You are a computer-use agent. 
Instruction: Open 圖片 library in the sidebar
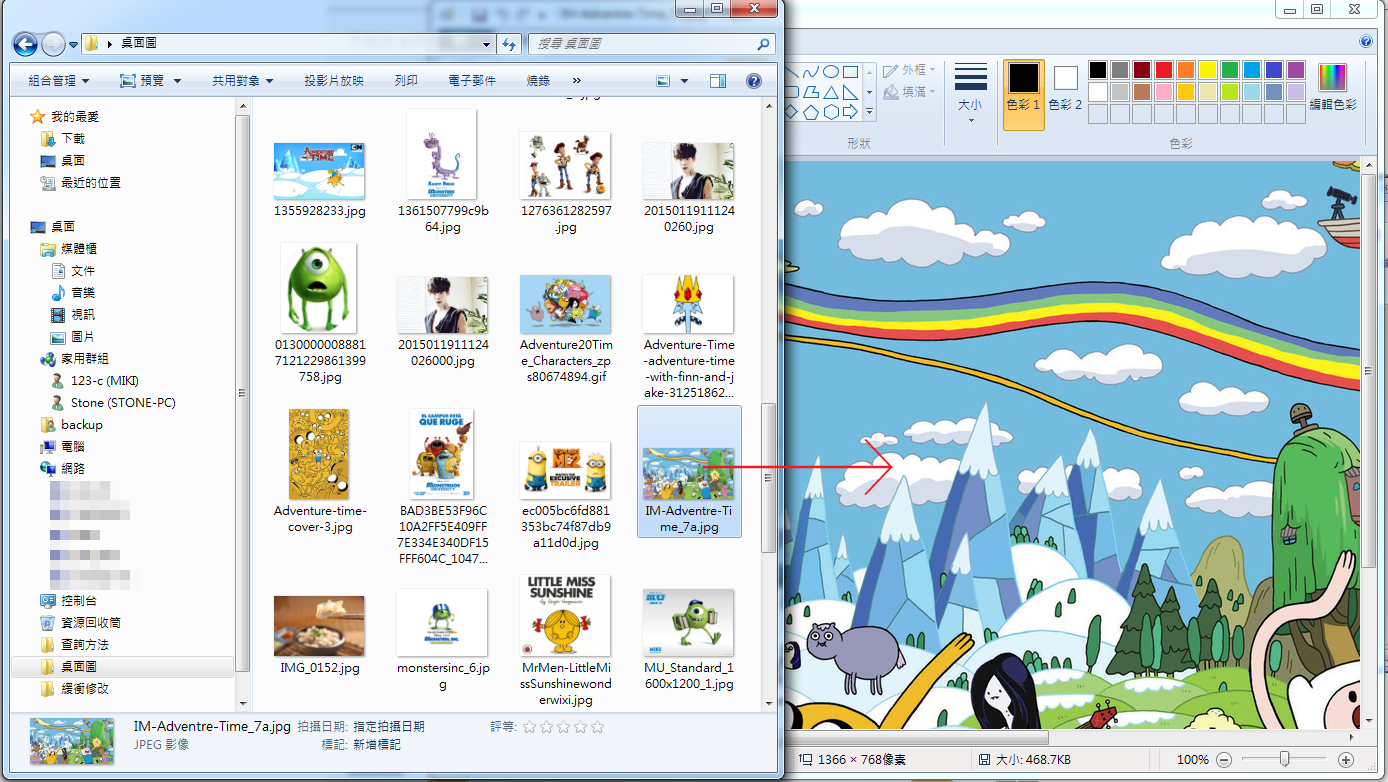82,336
